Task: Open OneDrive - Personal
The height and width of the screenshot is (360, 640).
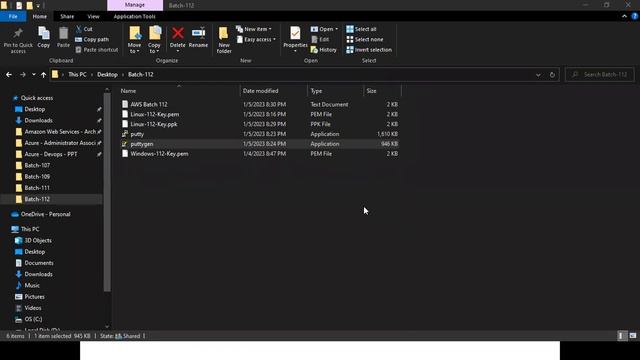Action: [x=45, y=214]
